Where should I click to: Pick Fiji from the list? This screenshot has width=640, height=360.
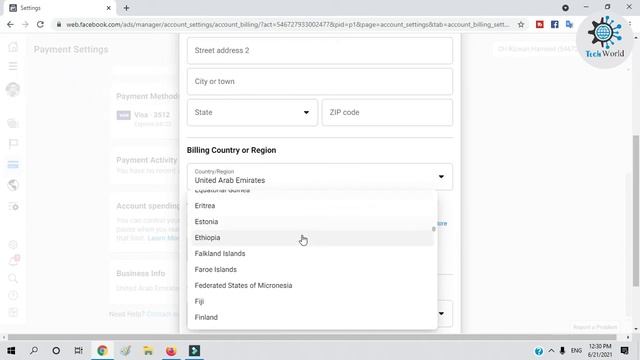point(313,301)
